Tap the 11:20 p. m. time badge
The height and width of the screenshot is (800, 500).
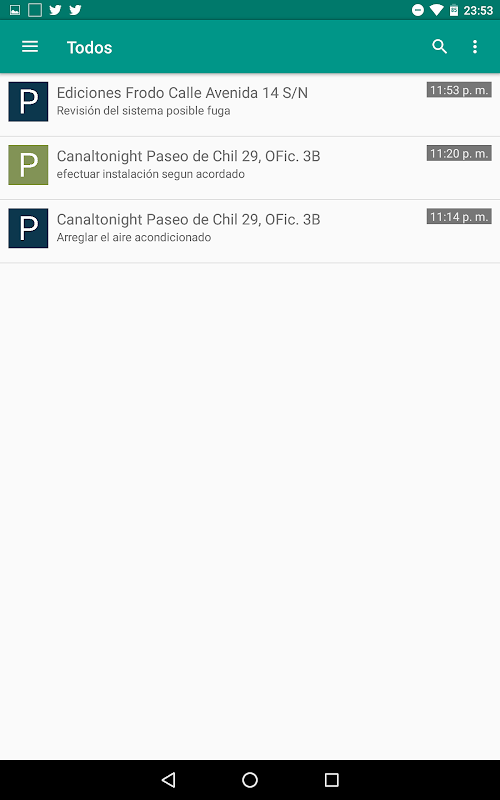click(x=459, y=153)
